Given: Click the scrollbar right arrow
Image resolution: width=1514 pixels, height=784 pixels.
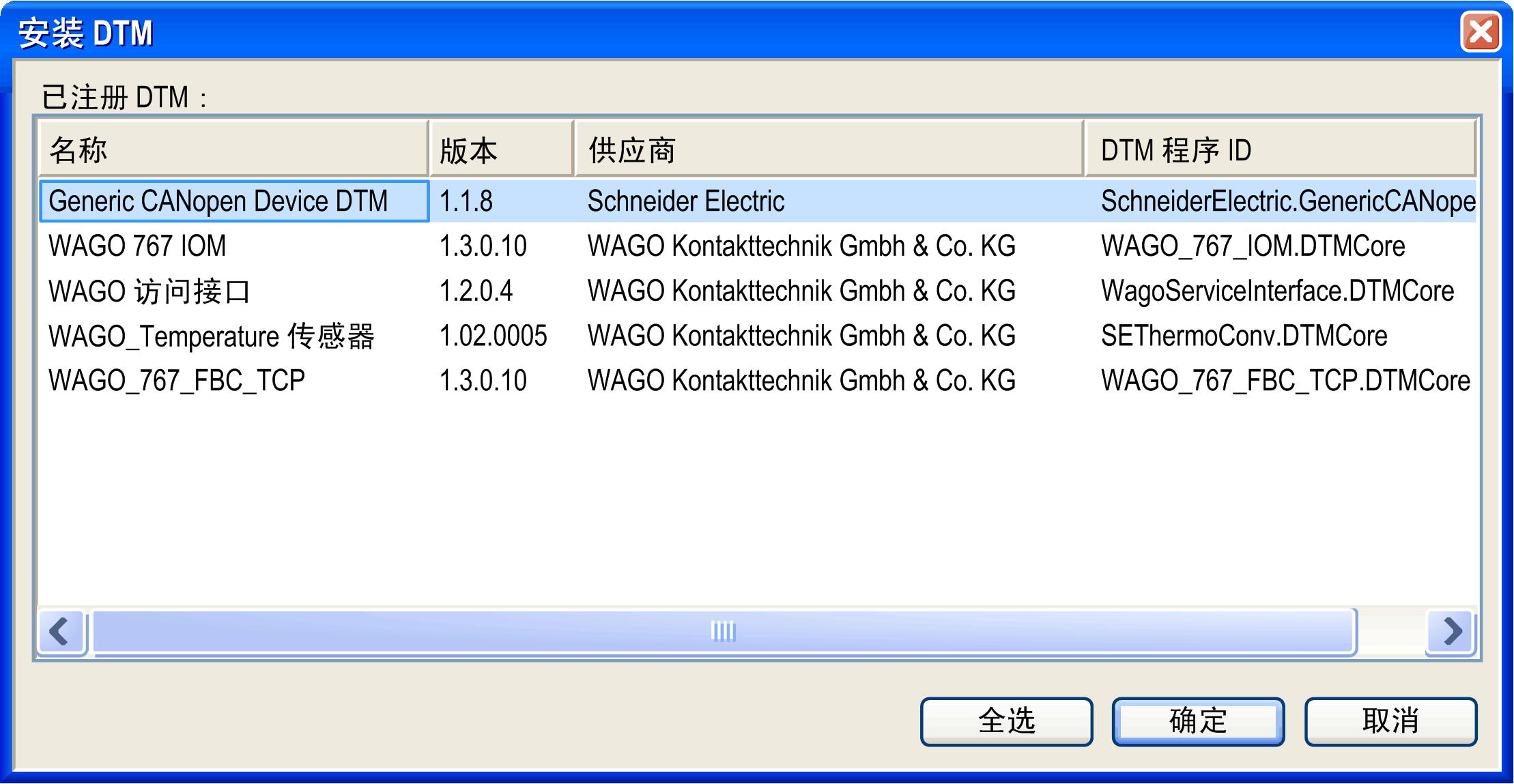Looking at the screenshot, I should 1451,631.
